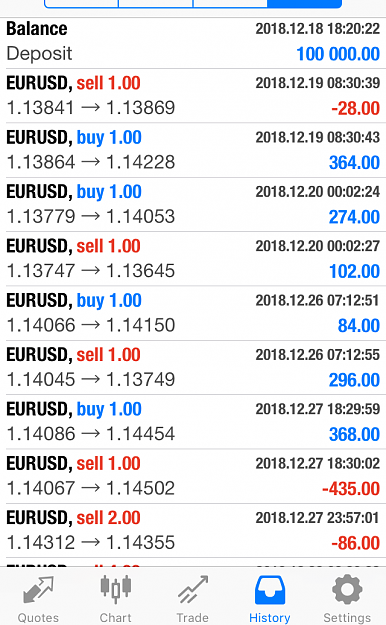Select the History inbox icon
The width and height of the screenshot is (386, 625).
[270, 590]
